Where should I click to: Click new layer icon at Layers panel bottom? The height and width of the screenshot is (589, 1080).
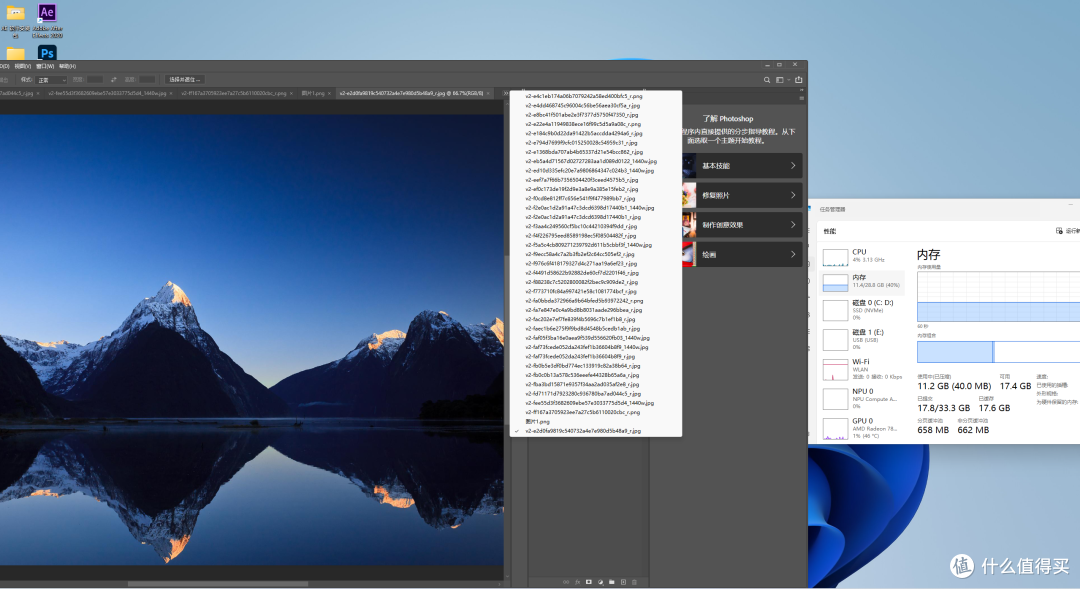coord(623,582)
